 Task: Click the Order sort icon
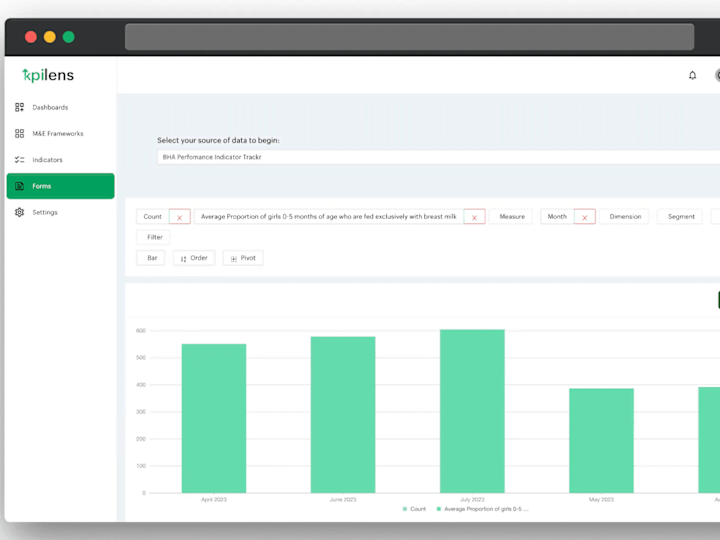tap(183, 259)
